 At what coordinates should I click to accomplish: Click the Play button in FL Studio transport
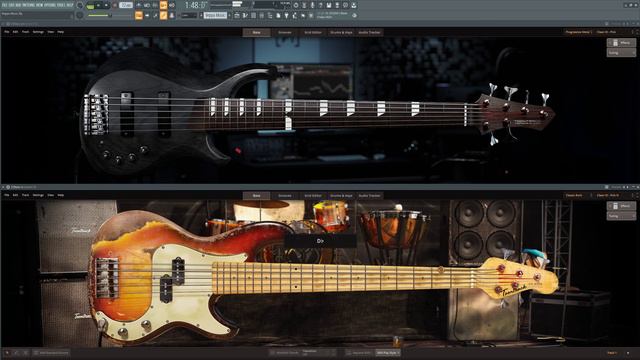click(x=98, y=5)
